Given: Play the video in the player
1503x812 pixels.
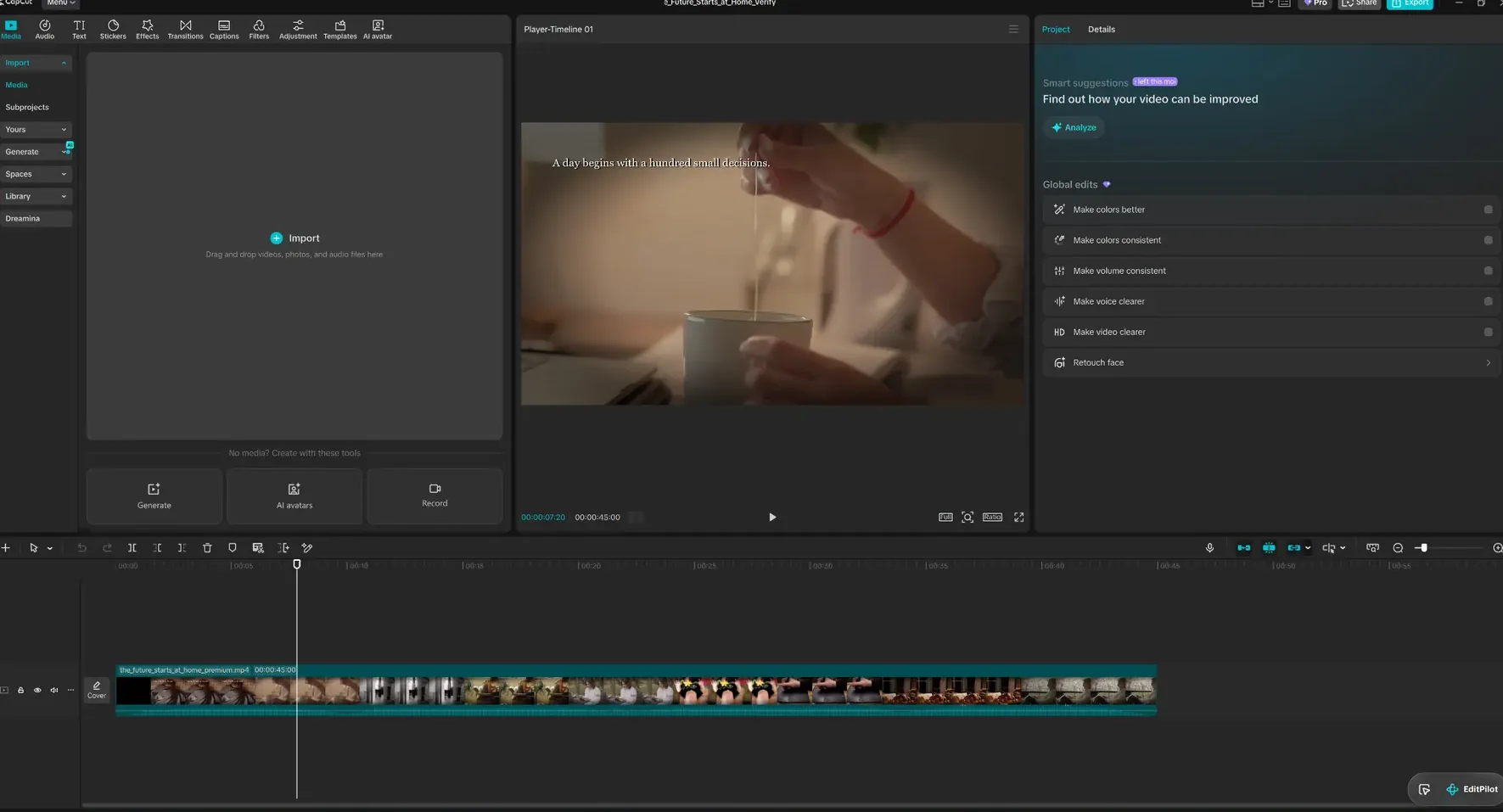Looking at the screenshot, I should click(x=772, y=517).
